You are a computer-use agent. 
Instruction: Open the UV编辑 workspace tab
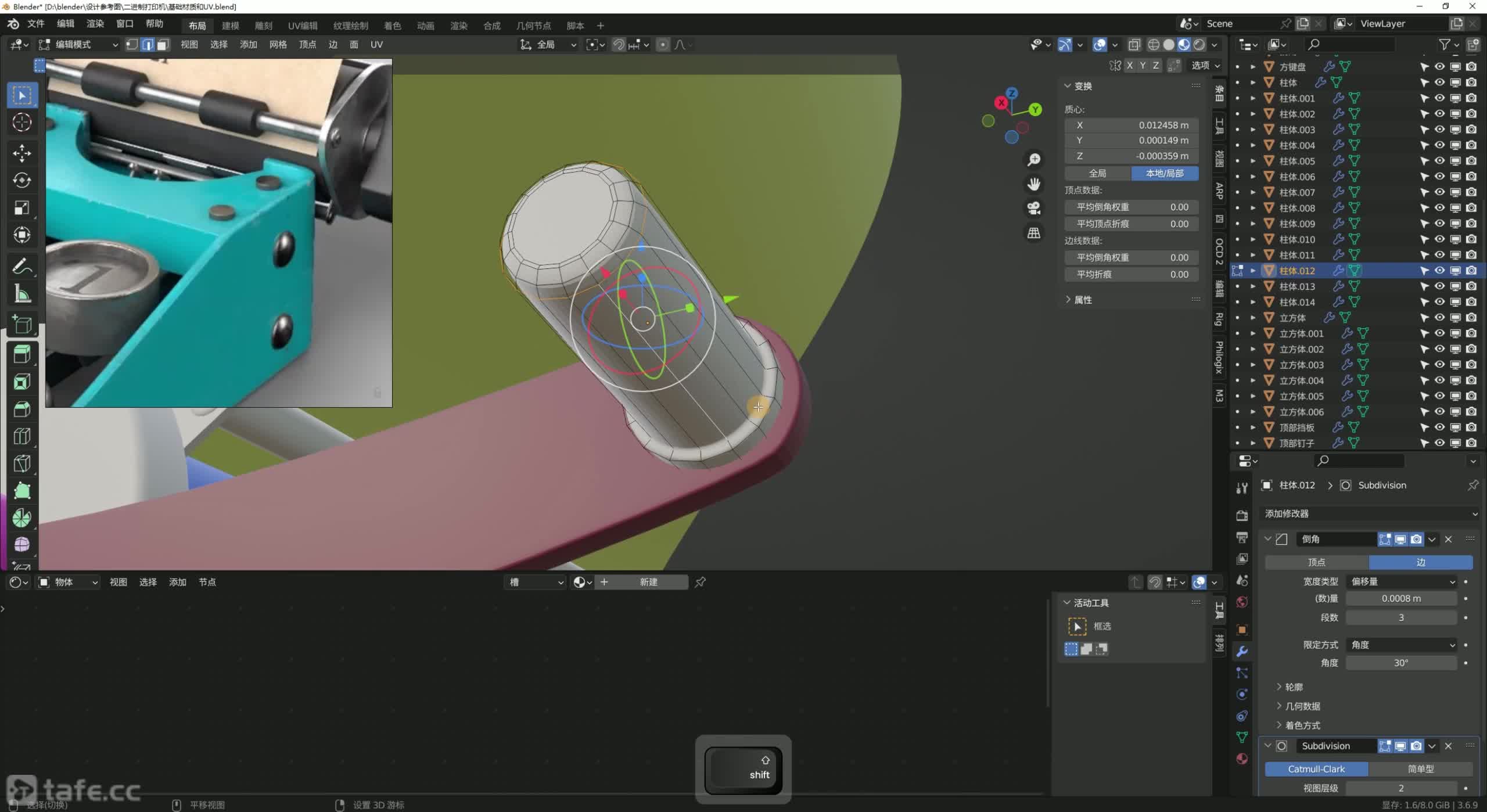click(x=303, y=26)
